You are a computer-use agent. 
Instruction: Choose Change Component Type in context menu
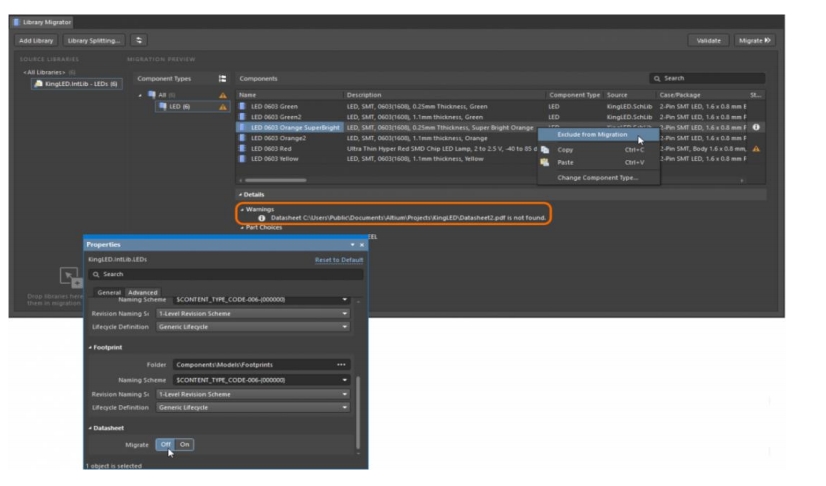point(598,178)
